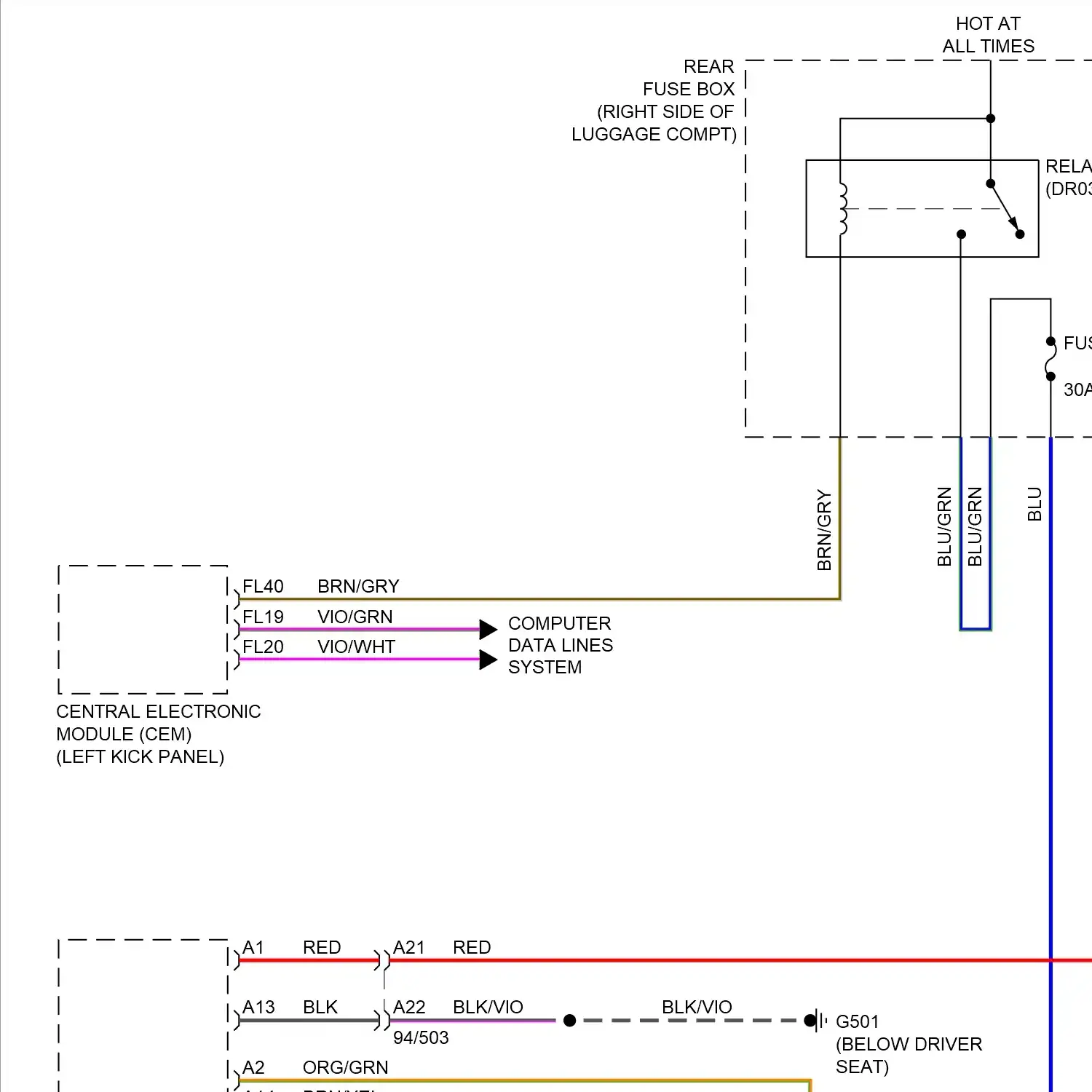Click the vertical BLU wire label
This screenshot has width=1092, height=1092.
click(x=1034, y=504)
